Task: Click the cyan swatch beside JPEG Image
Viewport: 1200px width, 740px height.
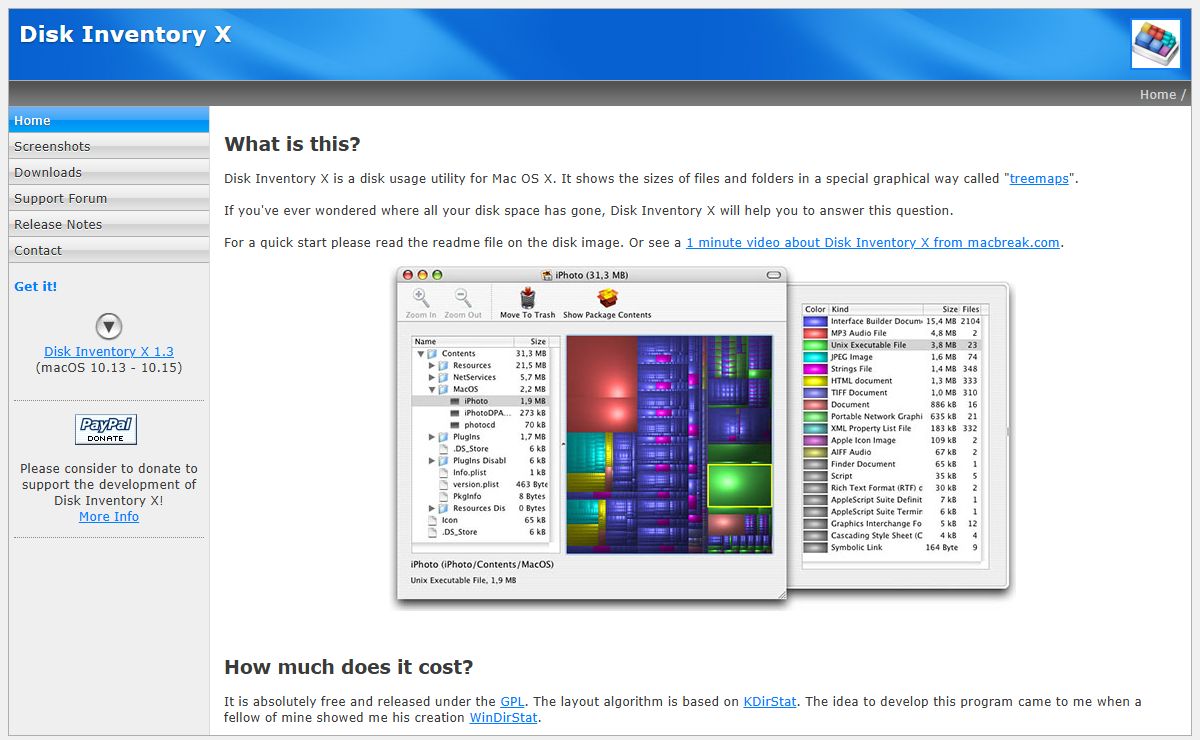Action: pos(815,357)
